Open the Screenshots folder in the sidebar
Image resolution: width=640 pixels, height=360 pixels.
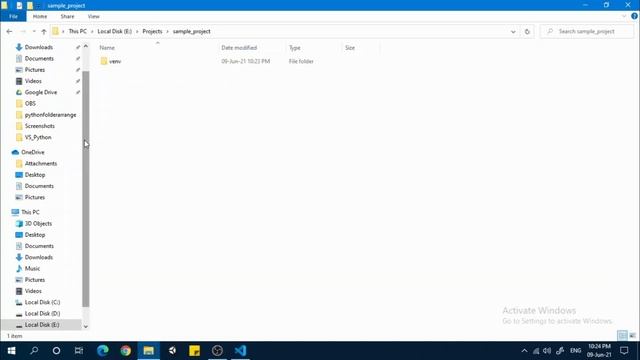[x=40, y=126]
